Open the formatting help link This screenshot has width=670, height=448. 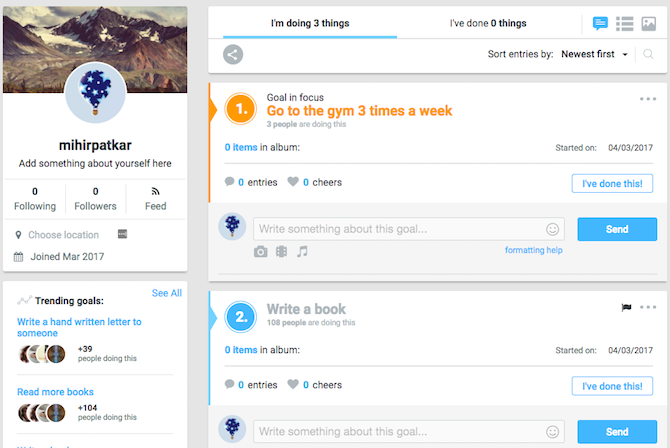(x=533, y=250)
